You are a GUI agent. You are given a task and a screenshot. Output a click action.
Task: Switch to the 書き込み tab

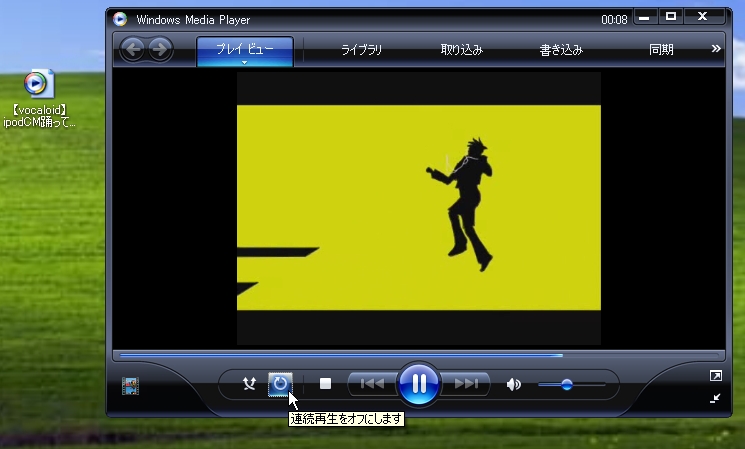pyautogui.click(x=561, y=49)
